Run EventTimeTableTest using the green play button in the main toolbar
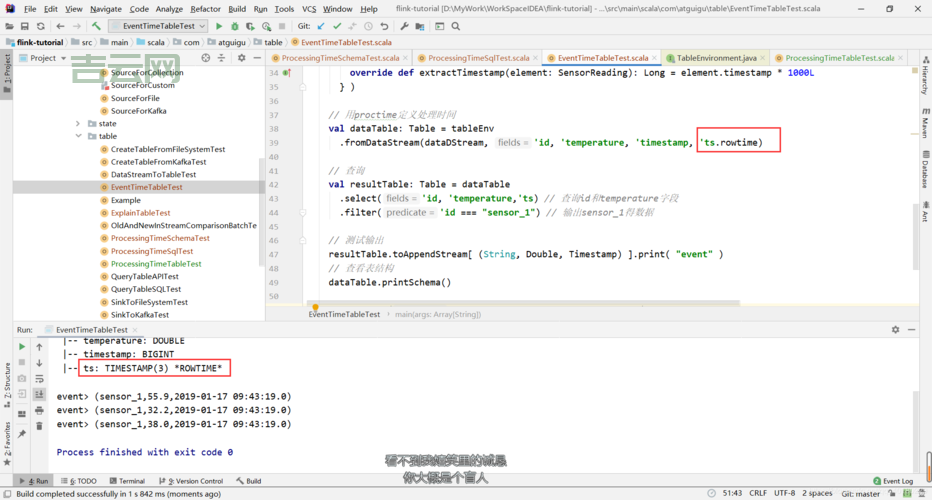932x500 pixels. [x=219, y=26]
